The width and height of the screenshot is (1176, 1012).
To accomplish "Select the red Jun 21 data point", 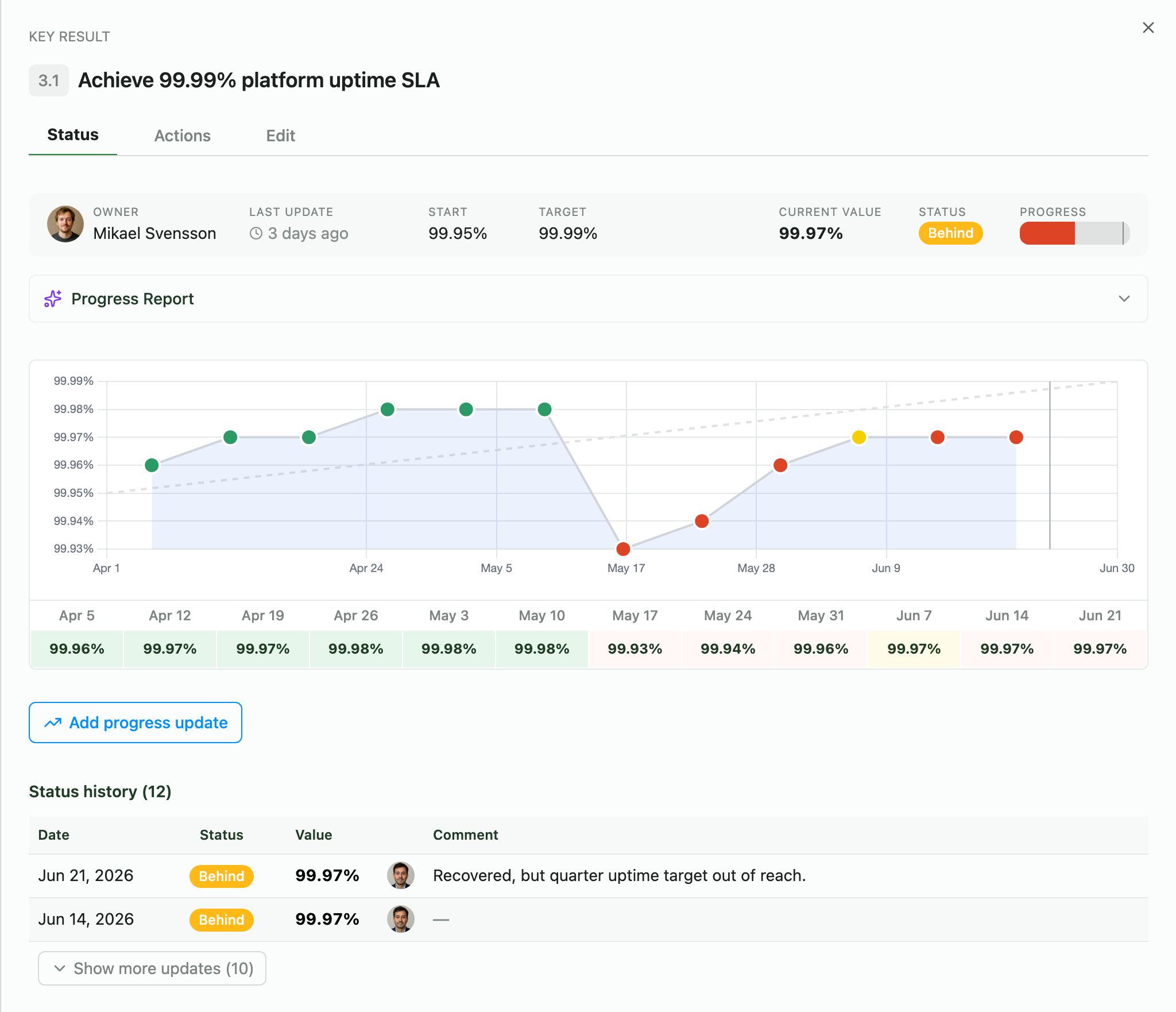I will coord(1016,437).
